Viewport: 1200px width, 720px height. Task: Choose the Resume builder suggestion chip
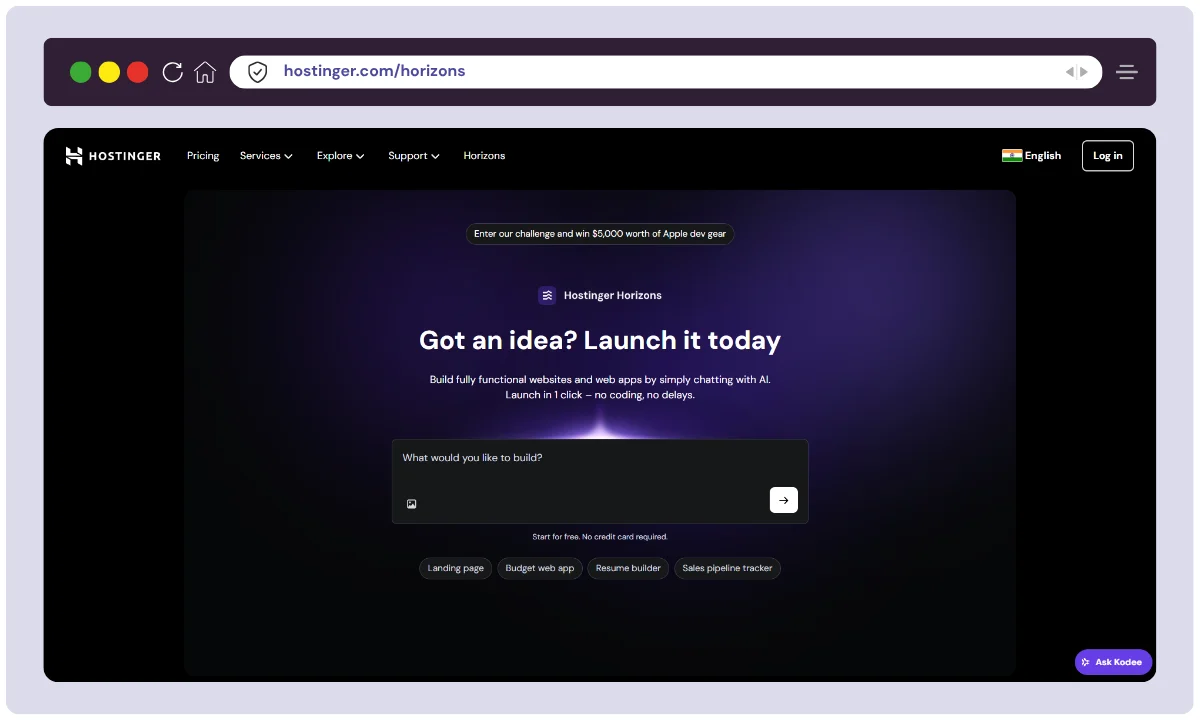pos(628,568)
